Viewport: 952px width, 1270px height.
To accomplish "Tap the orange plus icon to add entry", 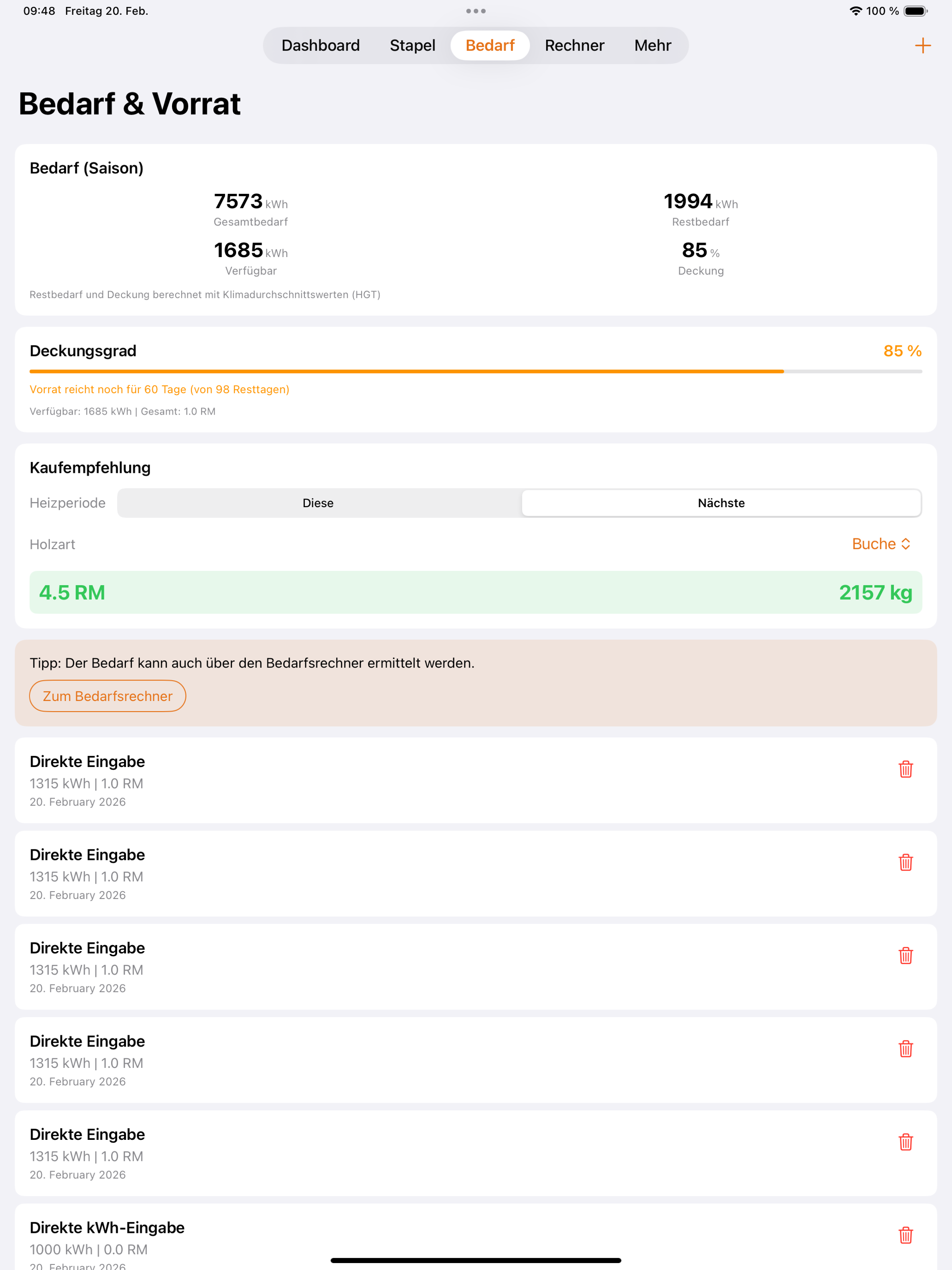I will [x=923, y=46].
